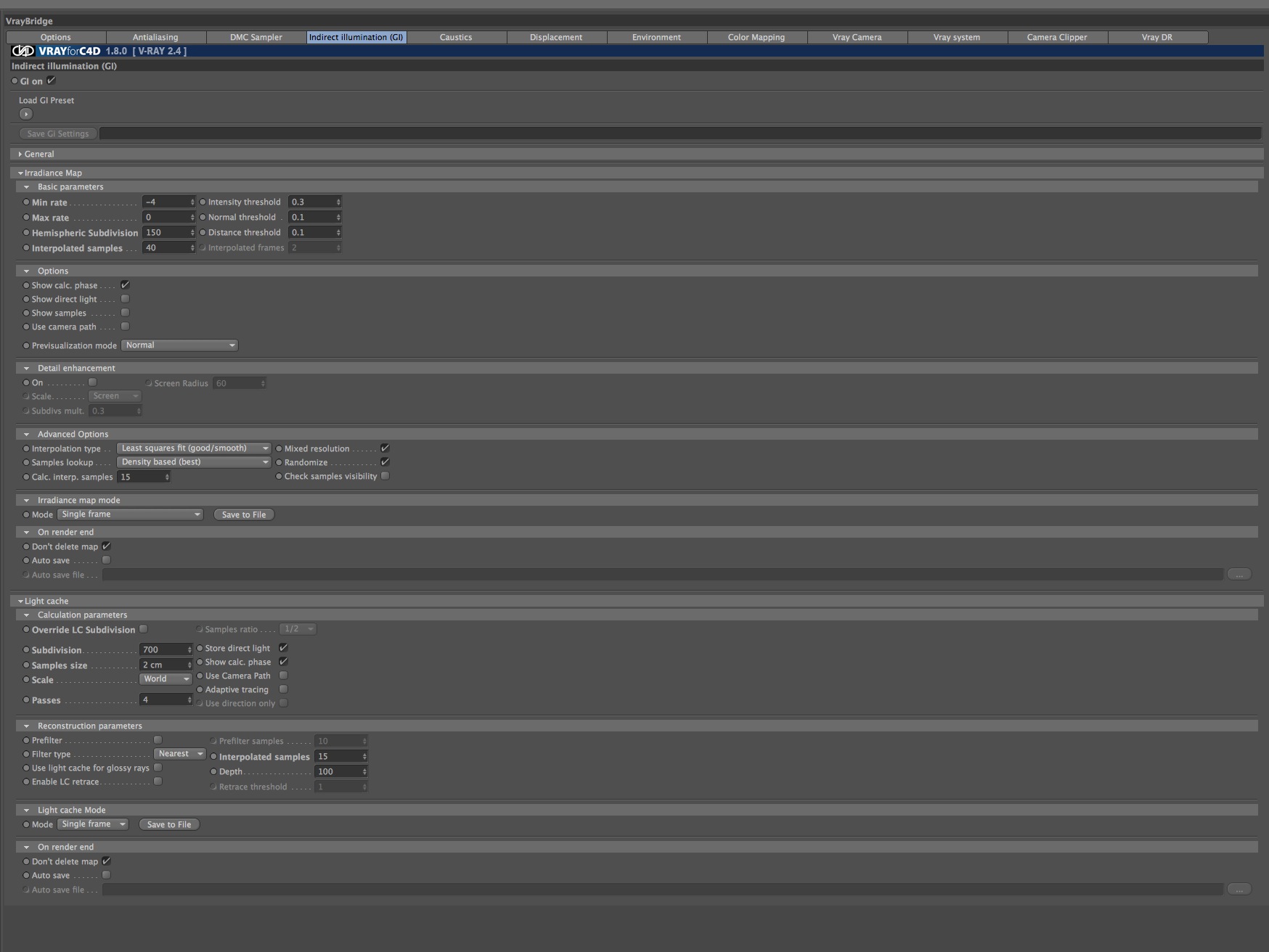
Task: Click the Passes value stepper arrows
Action: click(189, 700)
